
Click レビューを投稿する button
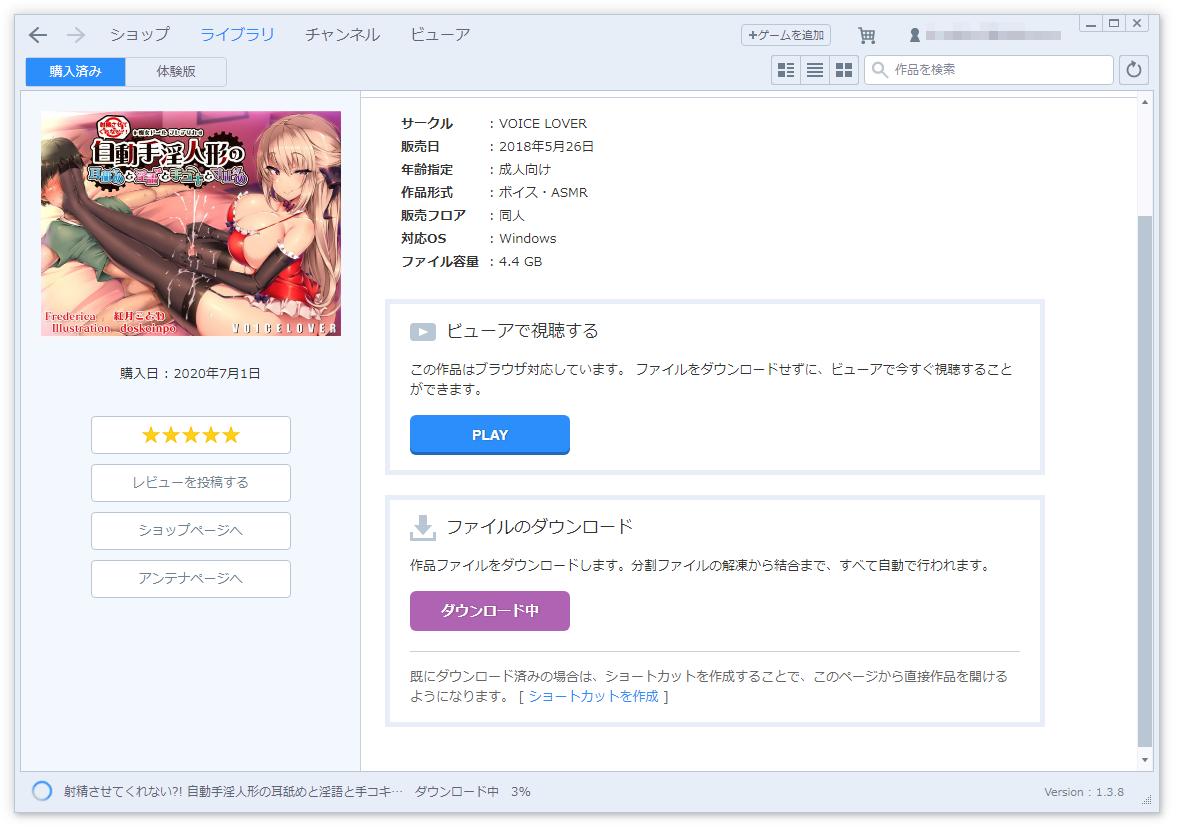pyautogui.click(x=191, y=483)
